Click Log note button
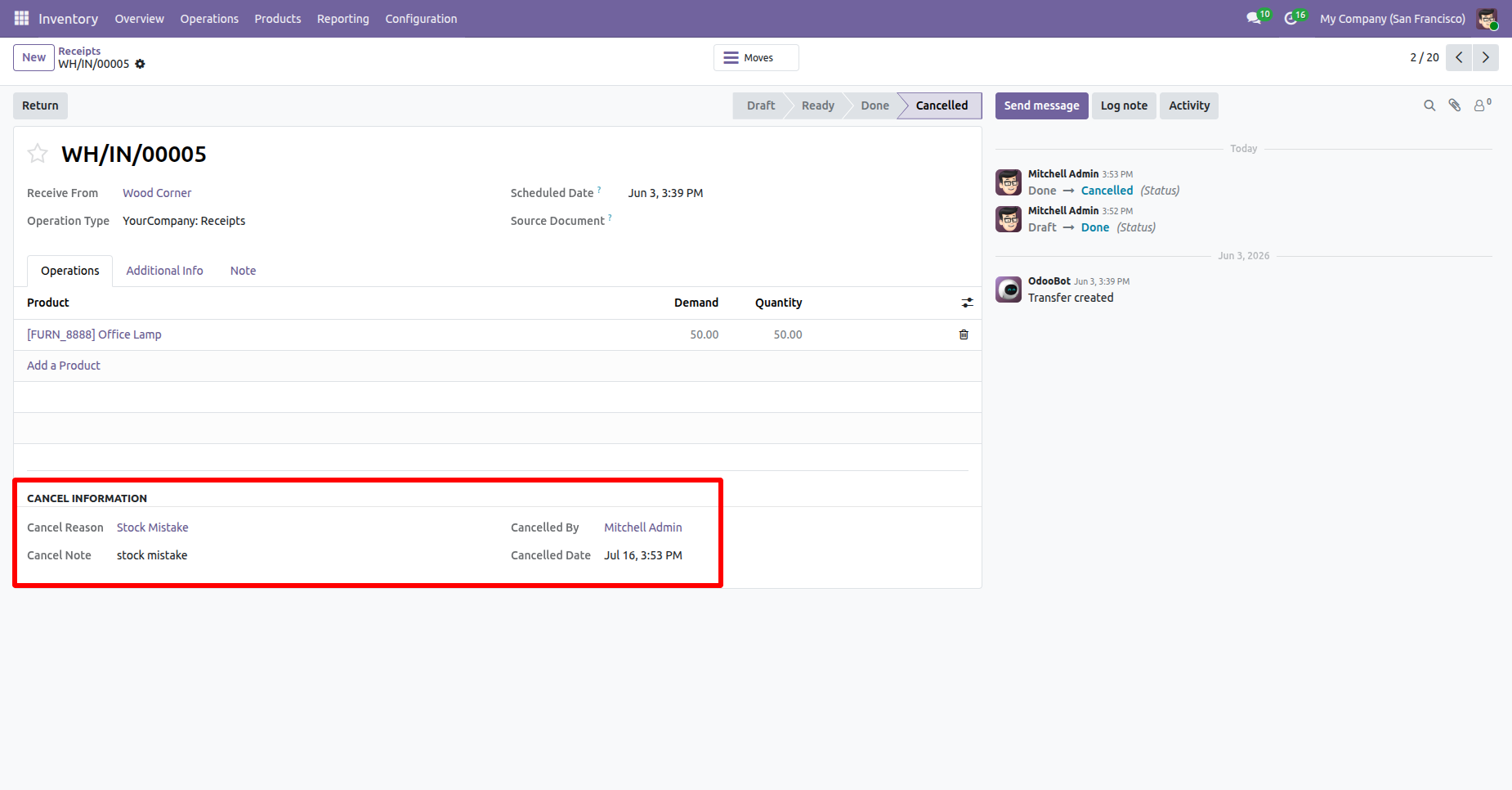Screen dimensions: 1512x790 (1124, 105)
